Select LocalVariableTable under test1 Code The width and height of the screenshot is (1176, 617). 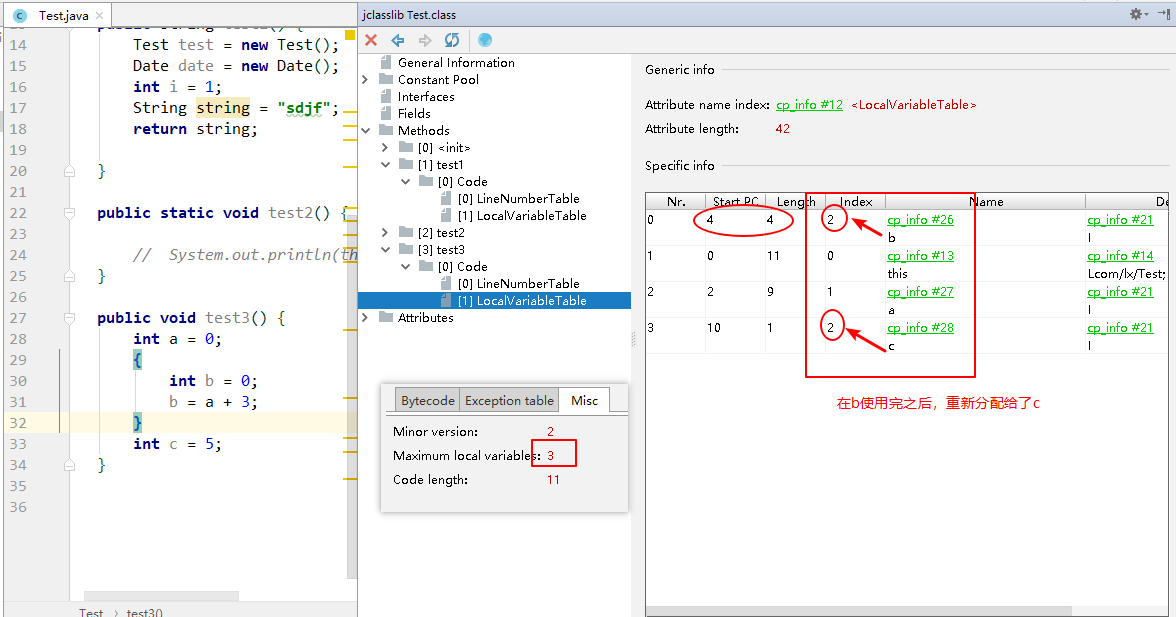pos(522,216)
